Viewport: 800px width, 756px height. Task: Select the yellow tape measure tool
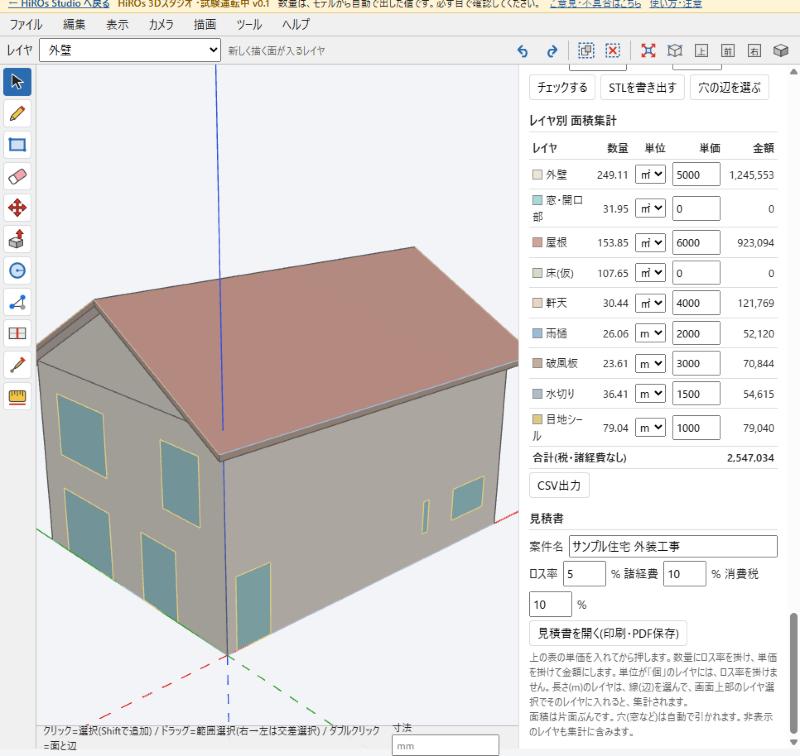tap(17, 396)
